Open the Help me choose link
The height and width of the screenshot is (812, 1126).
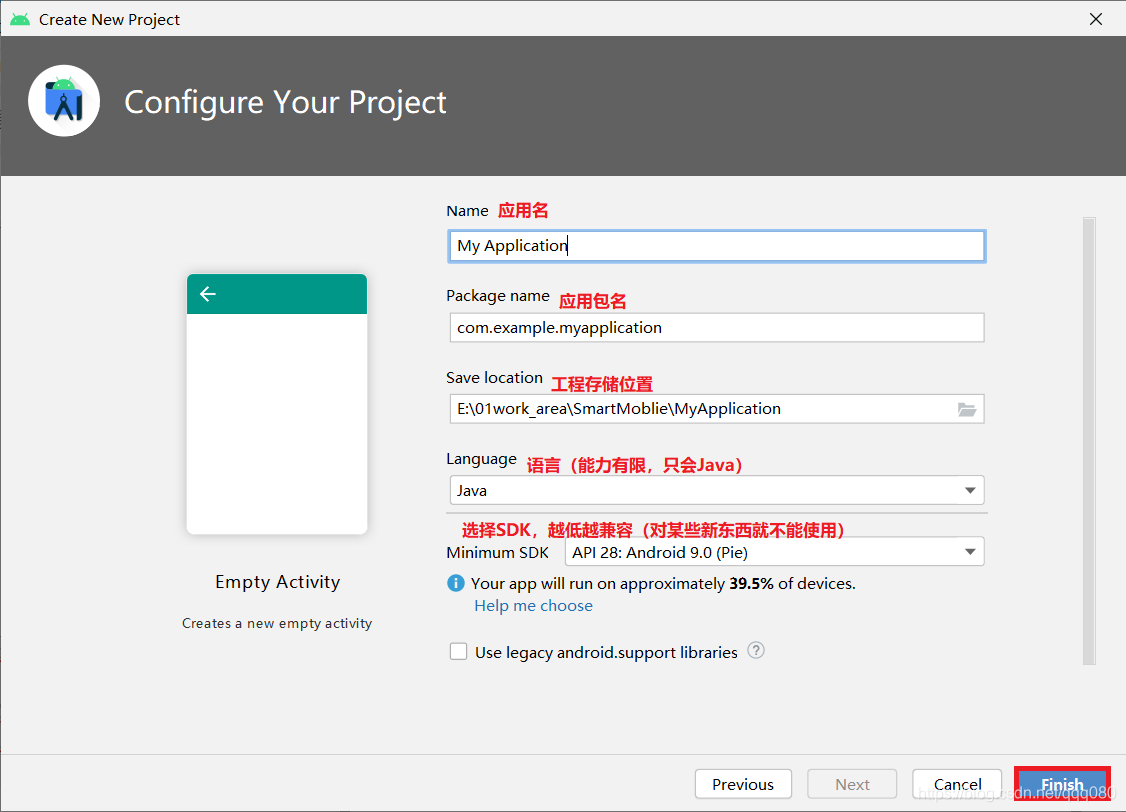pos(533,605)
